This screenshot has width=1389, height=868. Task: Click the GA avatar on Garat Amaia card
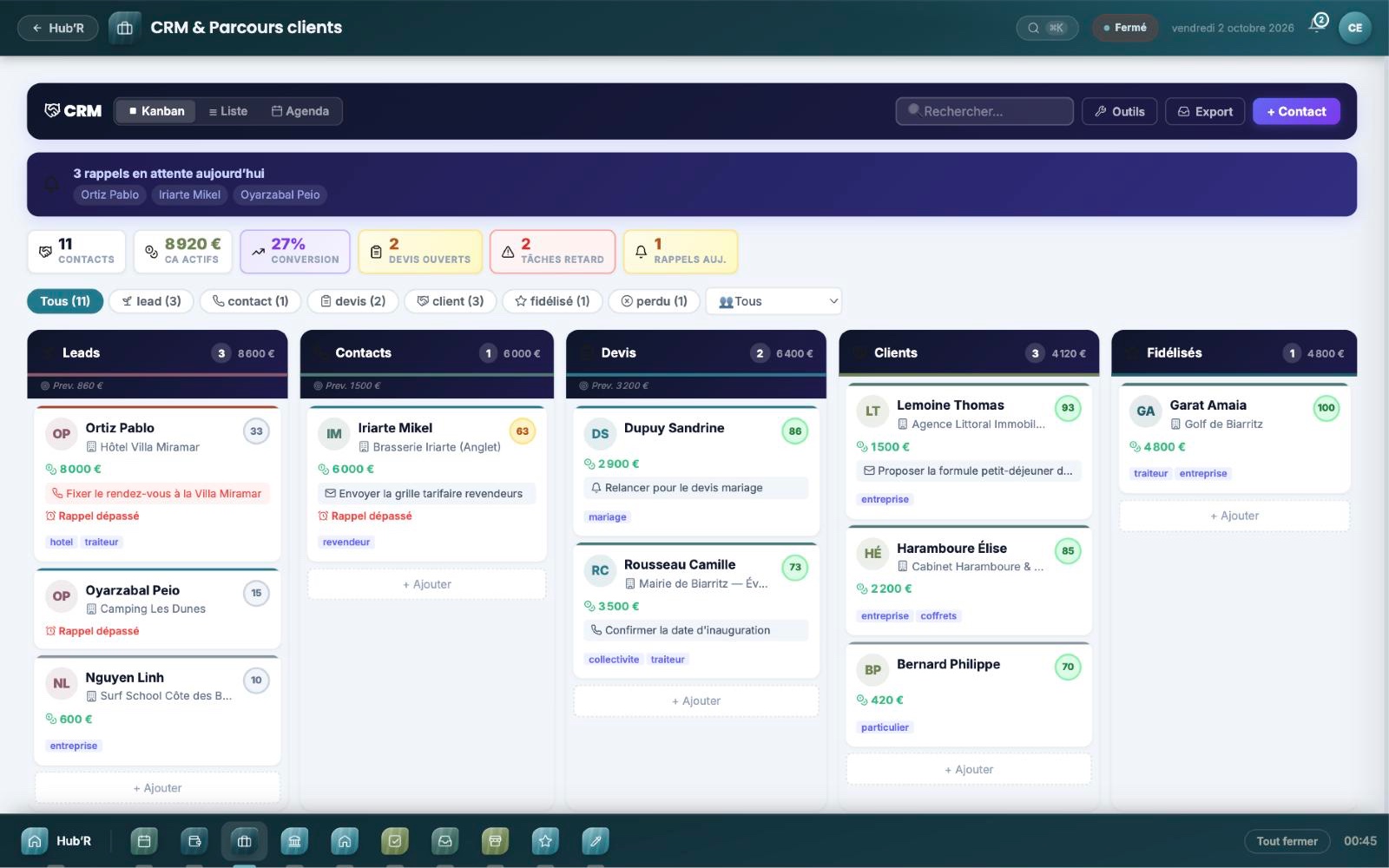[x=1146, y=411]
